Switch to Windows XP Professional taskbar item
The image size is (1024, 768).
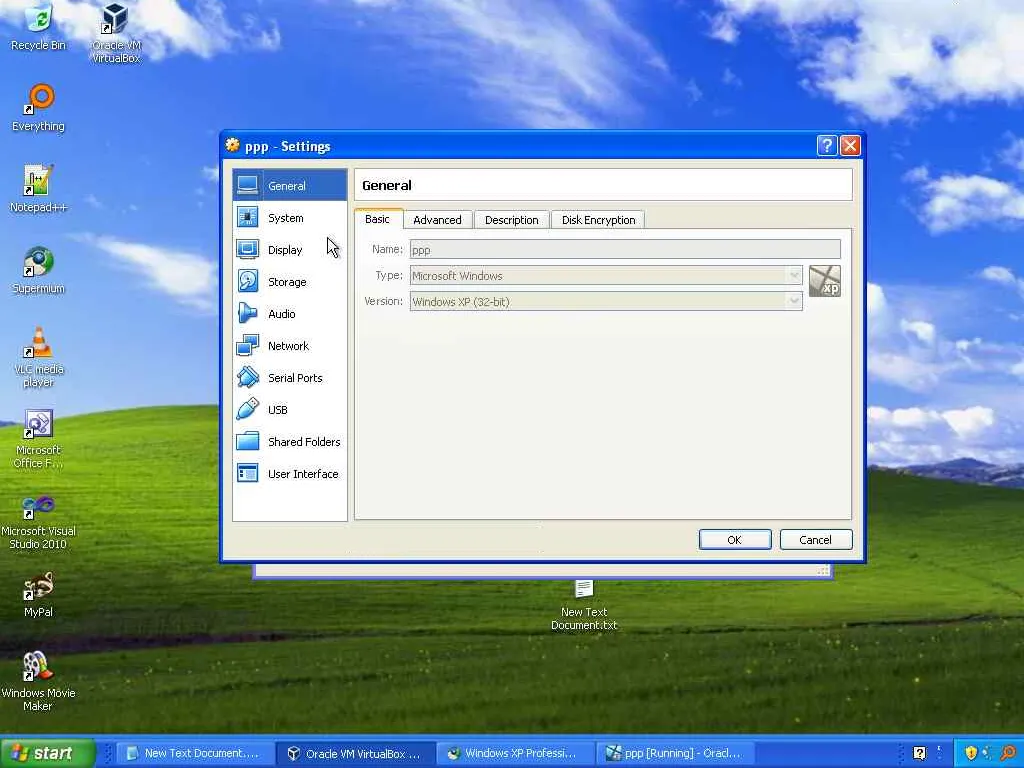[x=515, y=753]
